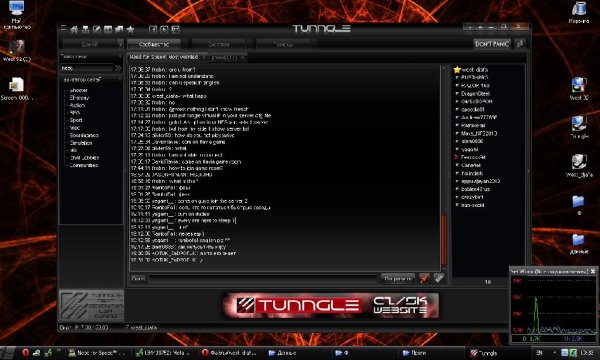The width and height of the screenshot is (600, 360).
Task: Select the Communities entry in tree
Action: pos(84,165)
